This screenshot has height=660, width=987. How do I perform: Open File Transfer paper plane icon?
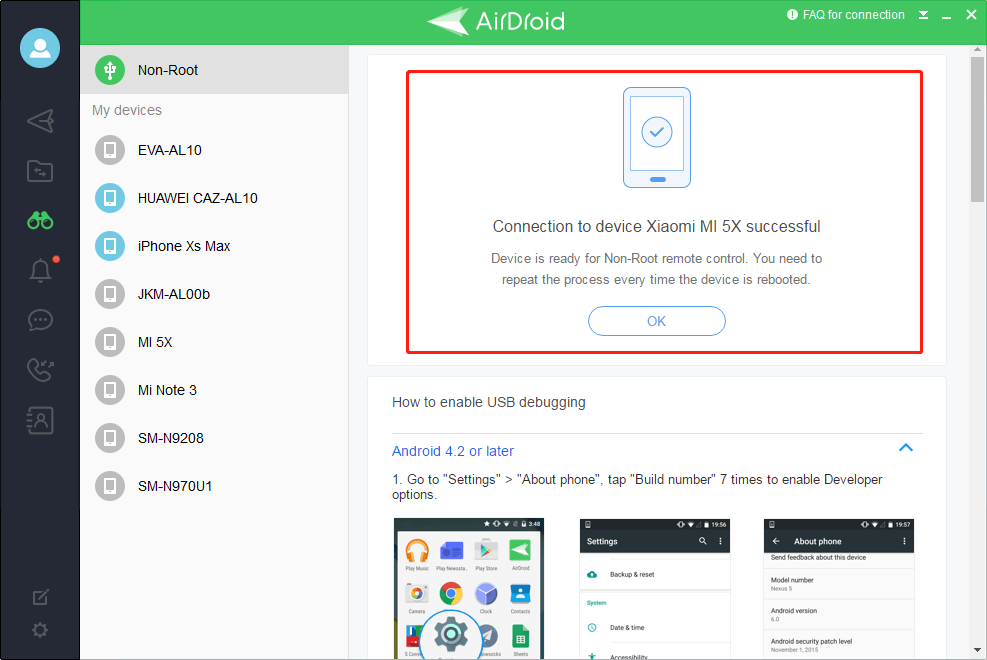pos(40,122)
